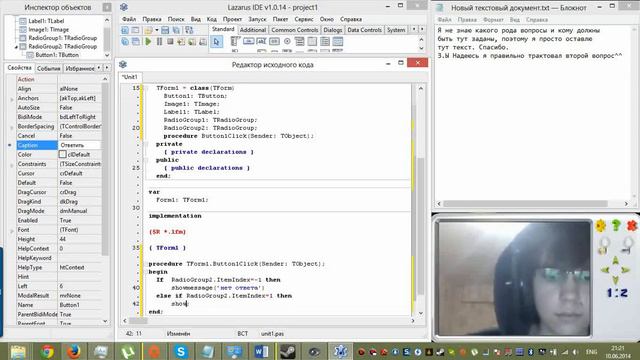
Task: Click the zoom-in magnifier in webcam widget
Action: [x=604, y=246]
